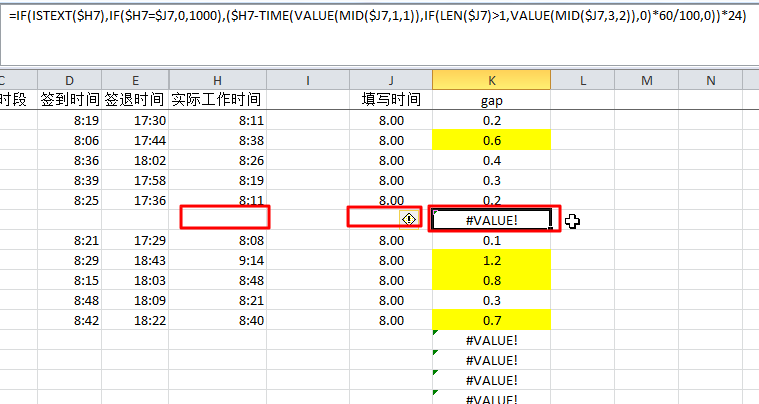Image resolution: width=759 pixels, height=404 pixels.
Task: Select the 8.00 cell in the 17:44 row
Action: point(391,140)
